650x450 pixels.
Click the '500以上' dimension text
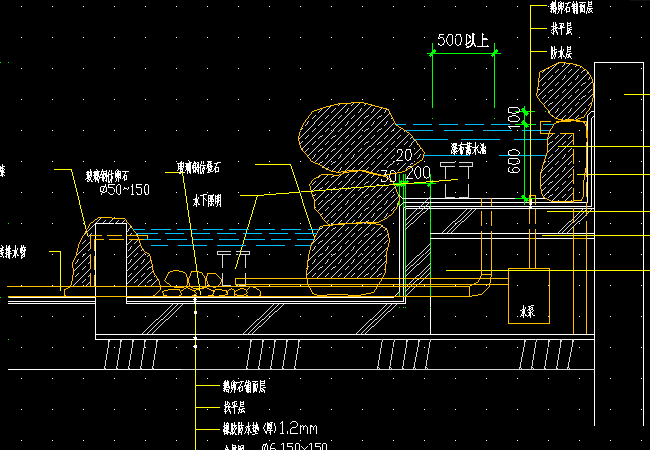[x=464, y=41]
